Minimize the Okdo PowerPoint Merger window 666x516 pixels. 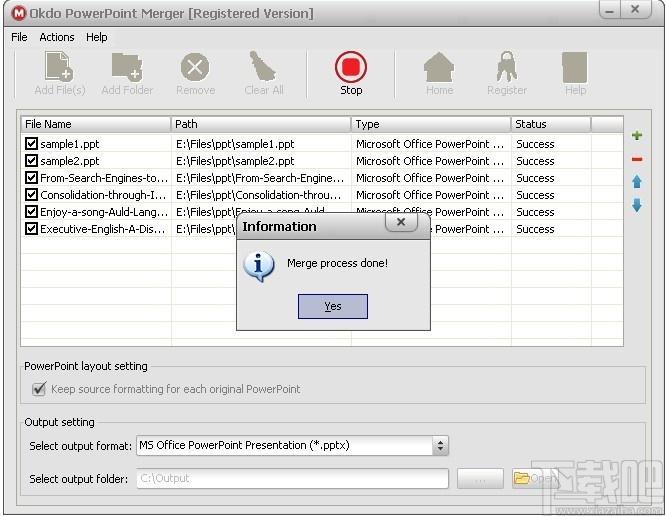click(610, 10)
